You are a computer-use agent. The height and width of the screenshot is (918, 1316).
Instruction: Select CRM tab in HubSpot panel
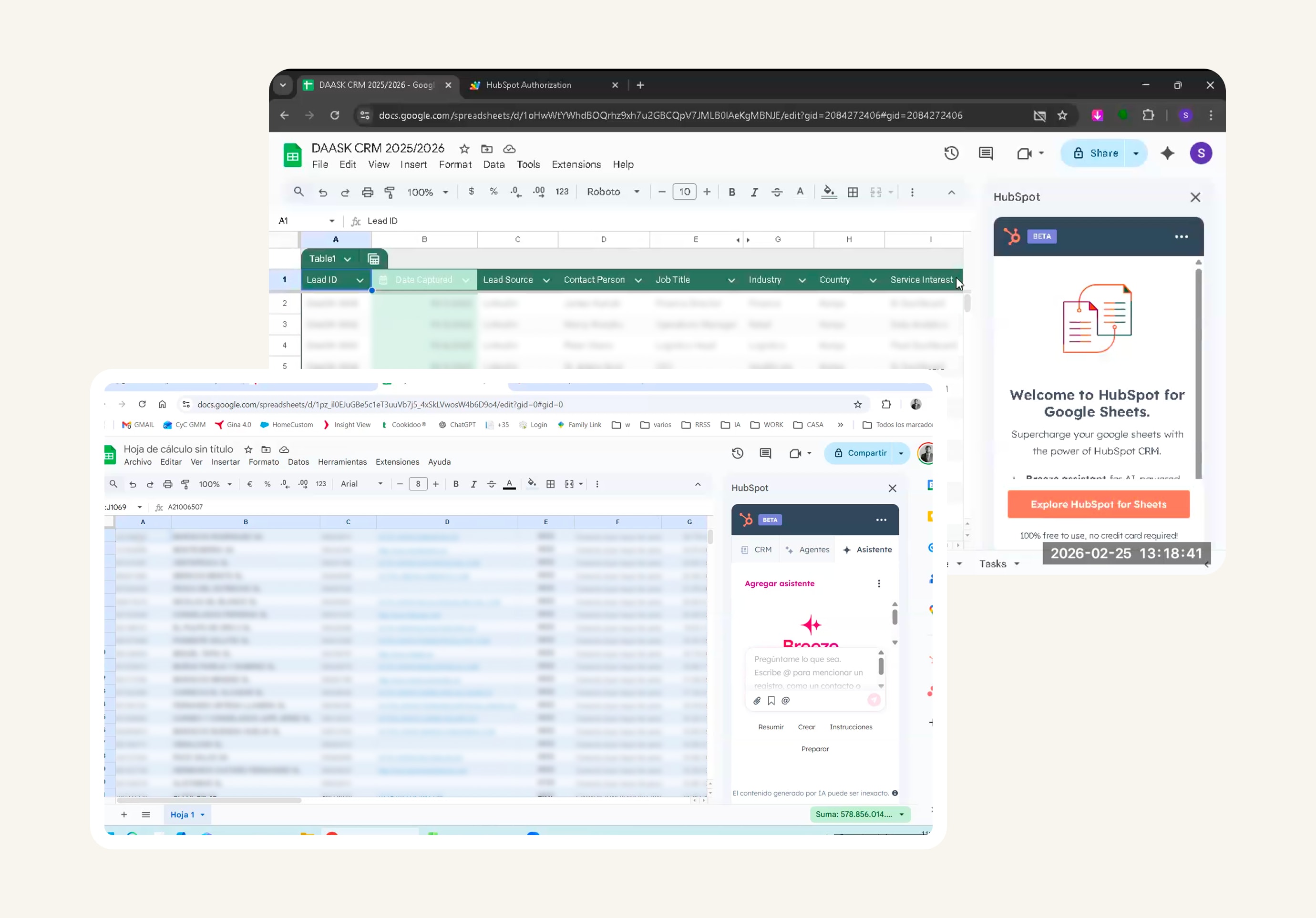(x=757, y=550)
